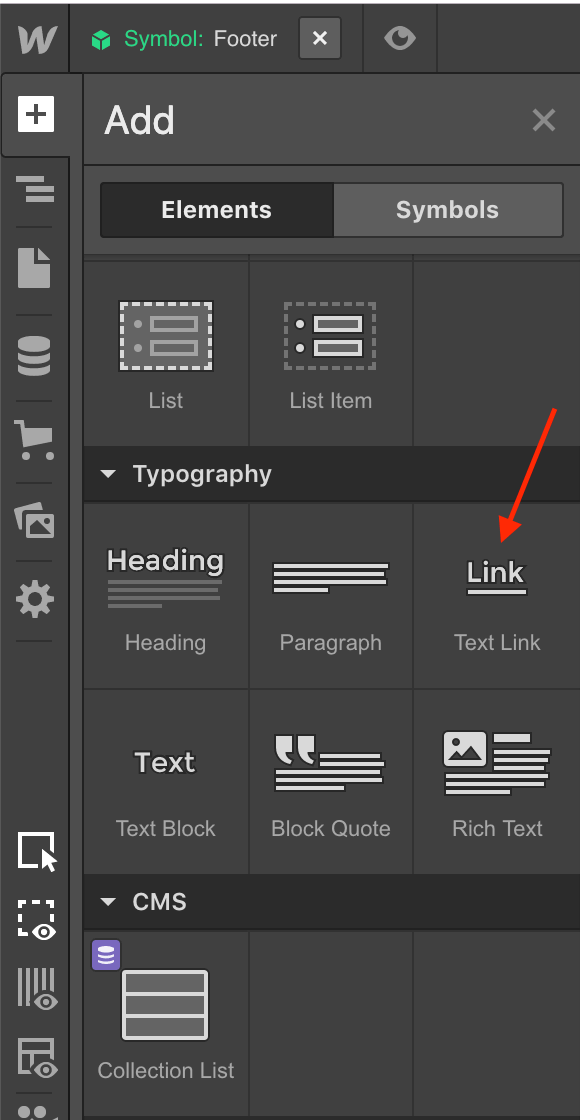Collapse the Typography section

coord(109,474)
